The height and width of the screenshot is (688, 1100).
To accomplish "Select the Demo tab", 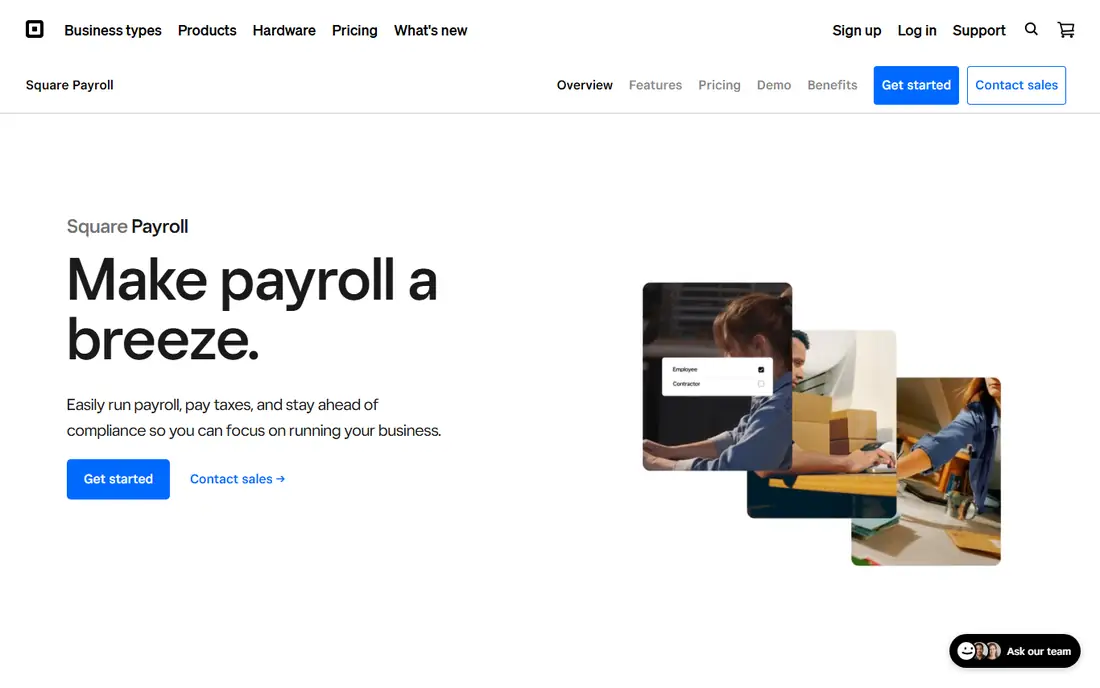I will pos(774,85).
